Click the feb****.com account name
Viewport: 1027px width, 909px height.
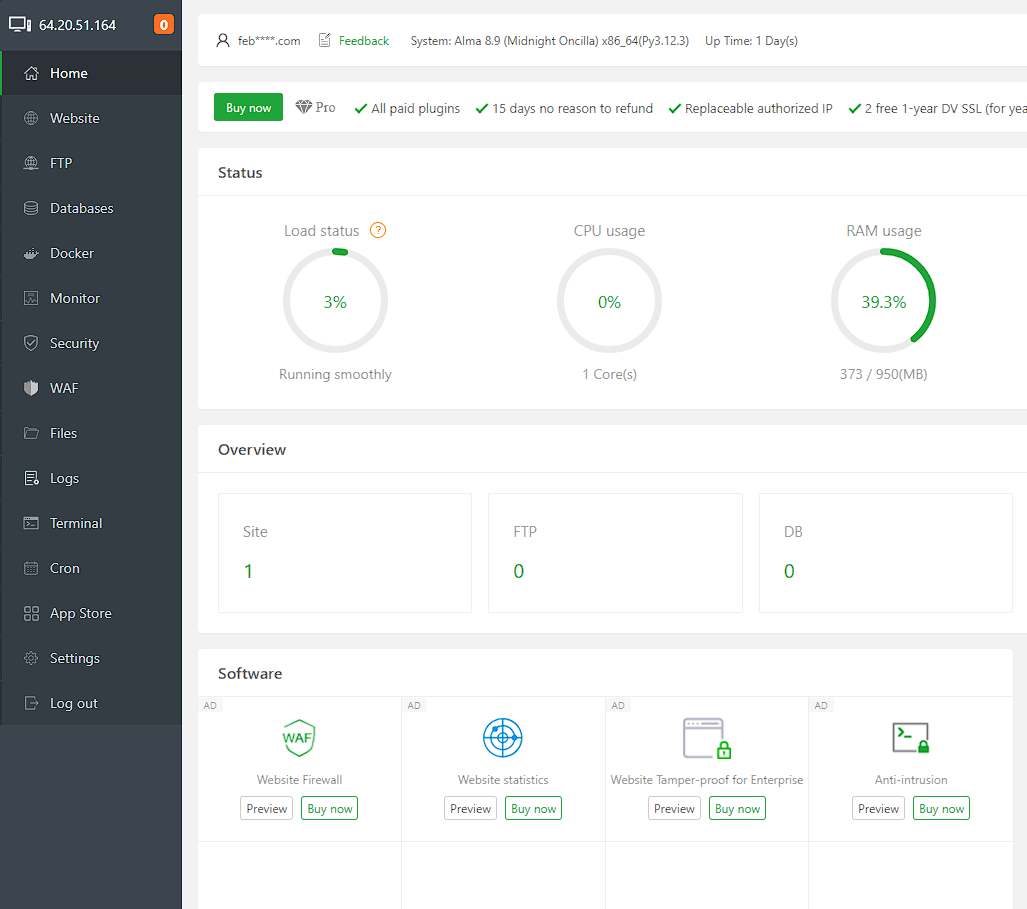269,41
